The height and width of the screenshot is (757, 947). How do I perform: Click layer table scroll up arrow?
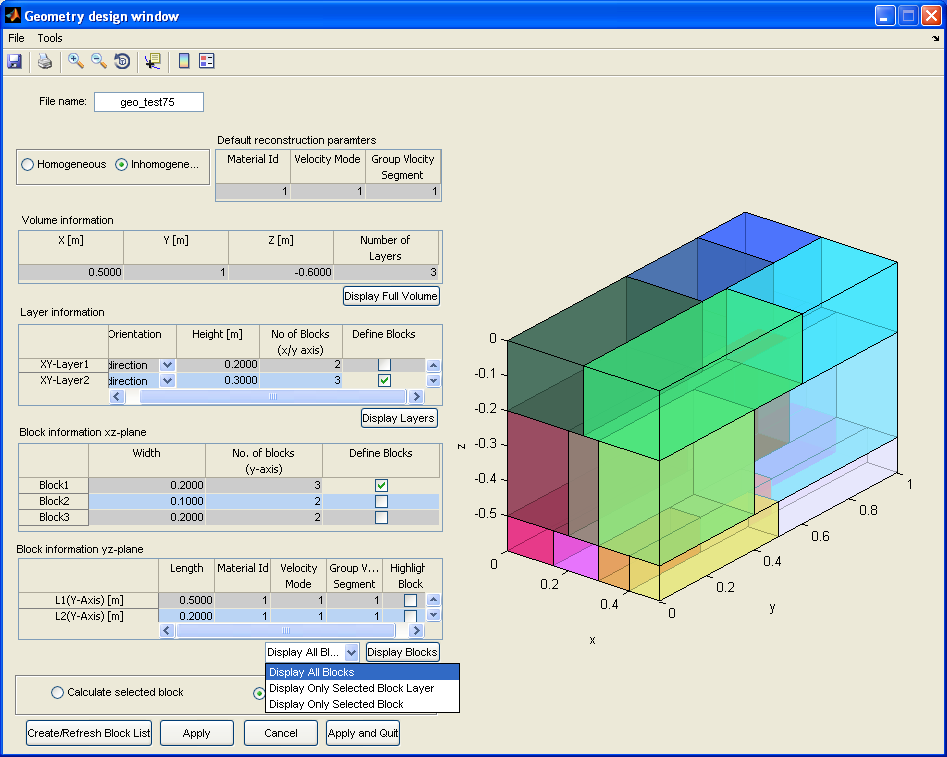click(433, 366)
